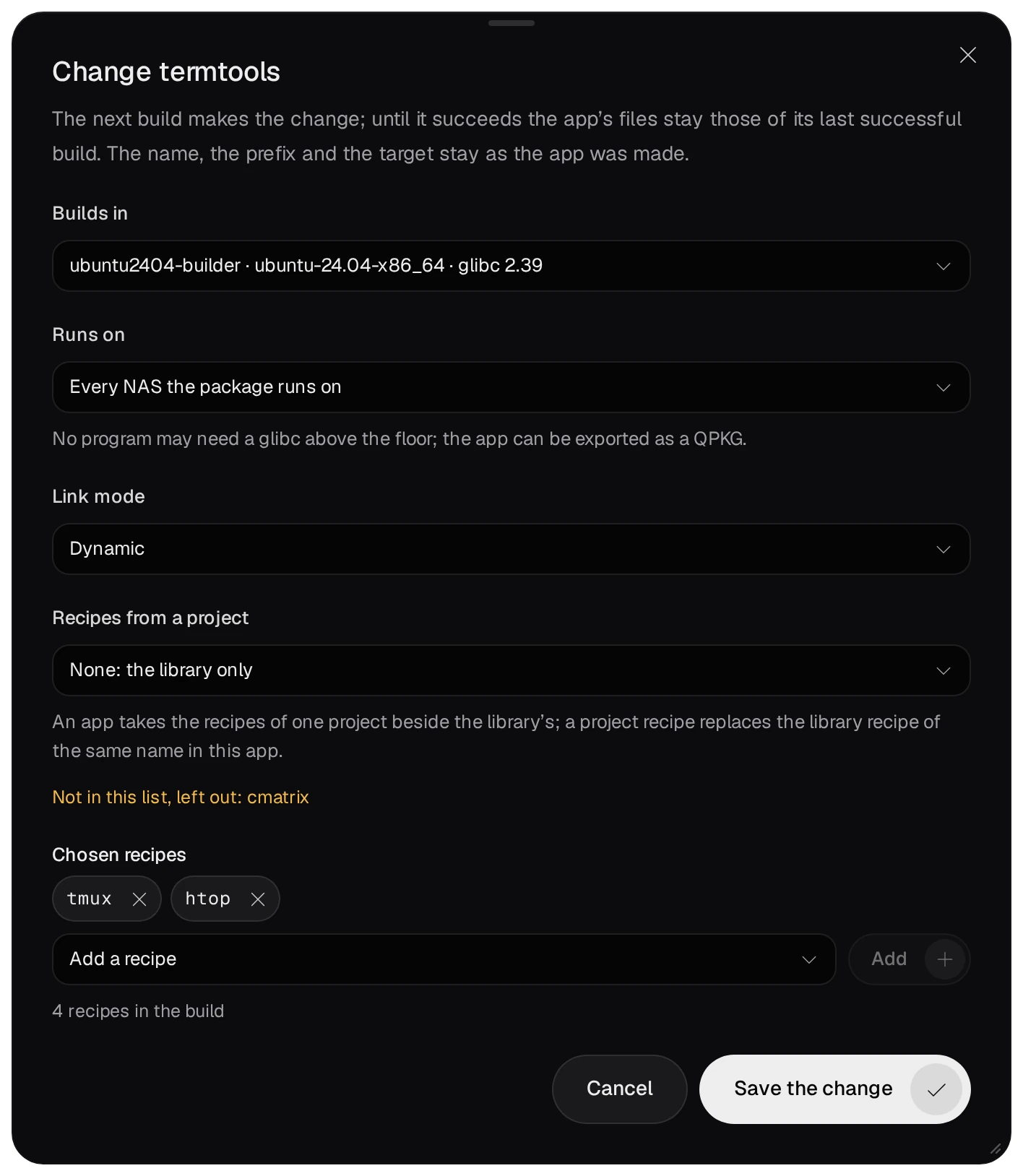The width and height of the screenshot is (1023, 1176).
Task: Close the Change termtools dialog
Action: (x=967, y=55)
